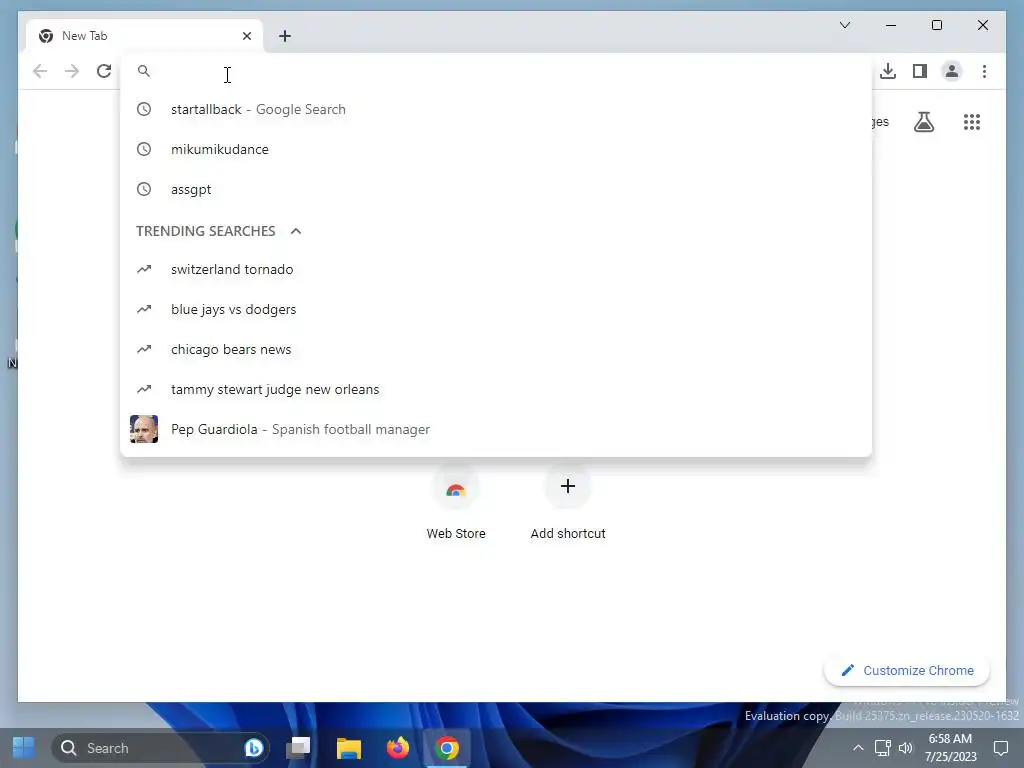
Task: Select startallback Google Search suggestion
Action: 496,110
